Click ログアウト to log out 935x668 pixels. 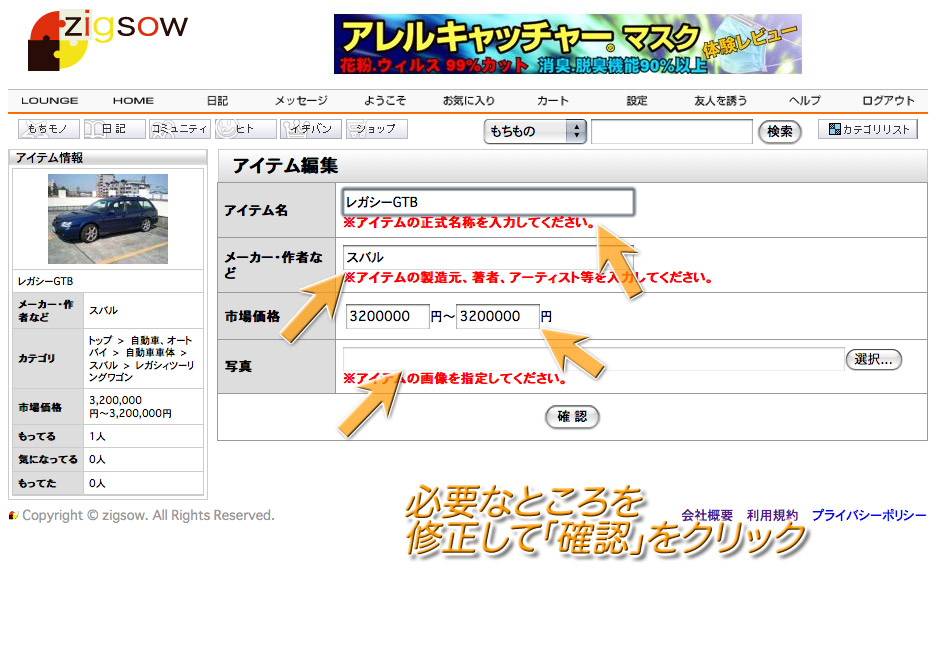[888, 101]
